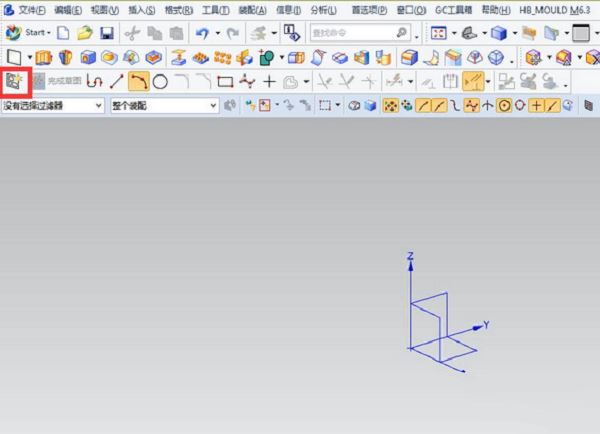Select the Circle sketch tool
Image resolution: width=600 pixels, height=434 pixels.
coord(160,82)
